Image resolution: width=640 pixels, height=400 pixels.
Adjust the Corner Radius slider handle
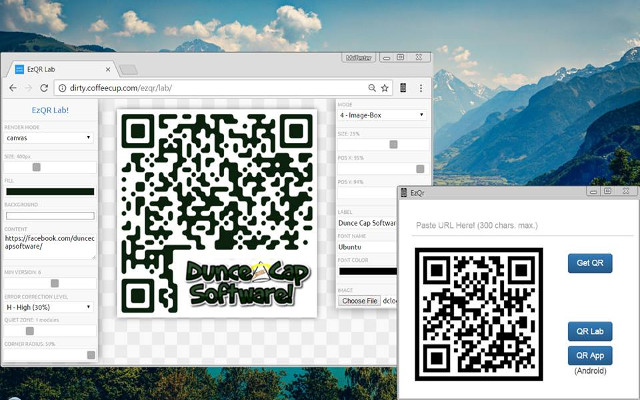pyautogui.click(x=91, y=355)
